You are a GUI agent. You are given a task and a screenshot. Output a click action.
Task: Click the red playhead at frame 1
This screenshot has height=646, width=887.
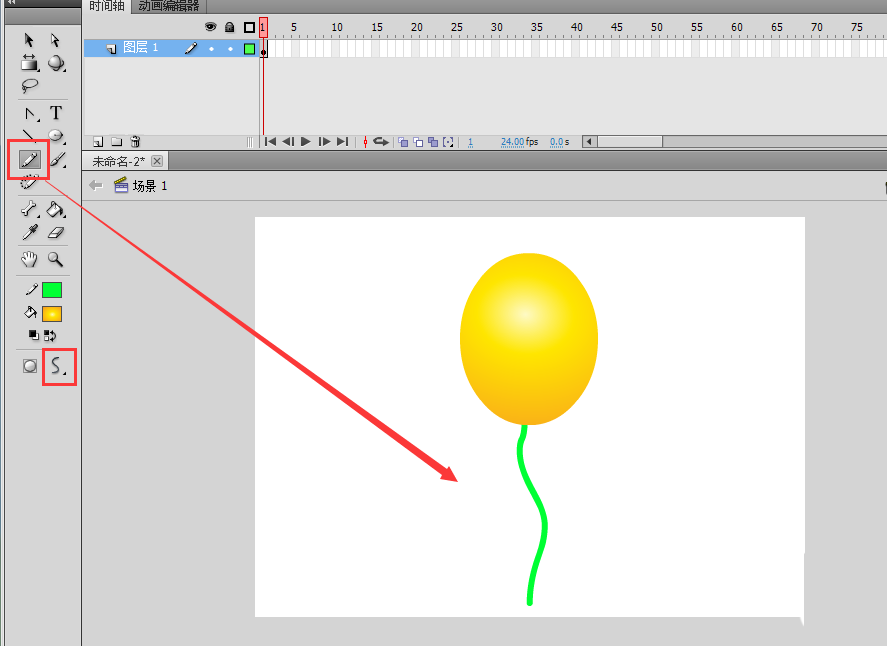263,27
